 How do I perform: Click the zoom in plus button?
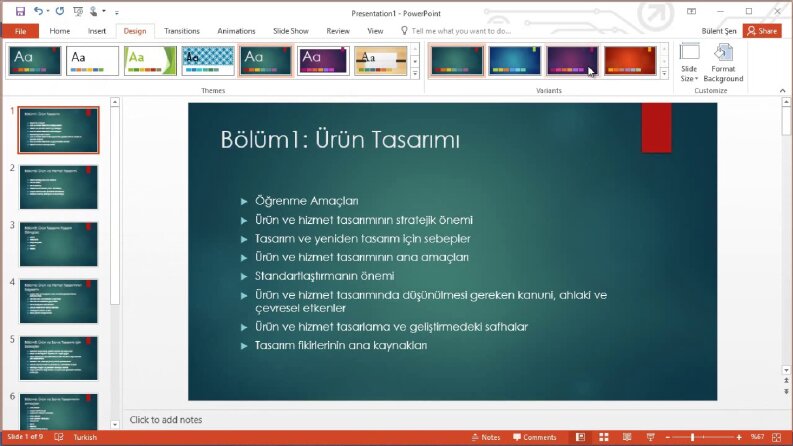[x=739, y=437]
